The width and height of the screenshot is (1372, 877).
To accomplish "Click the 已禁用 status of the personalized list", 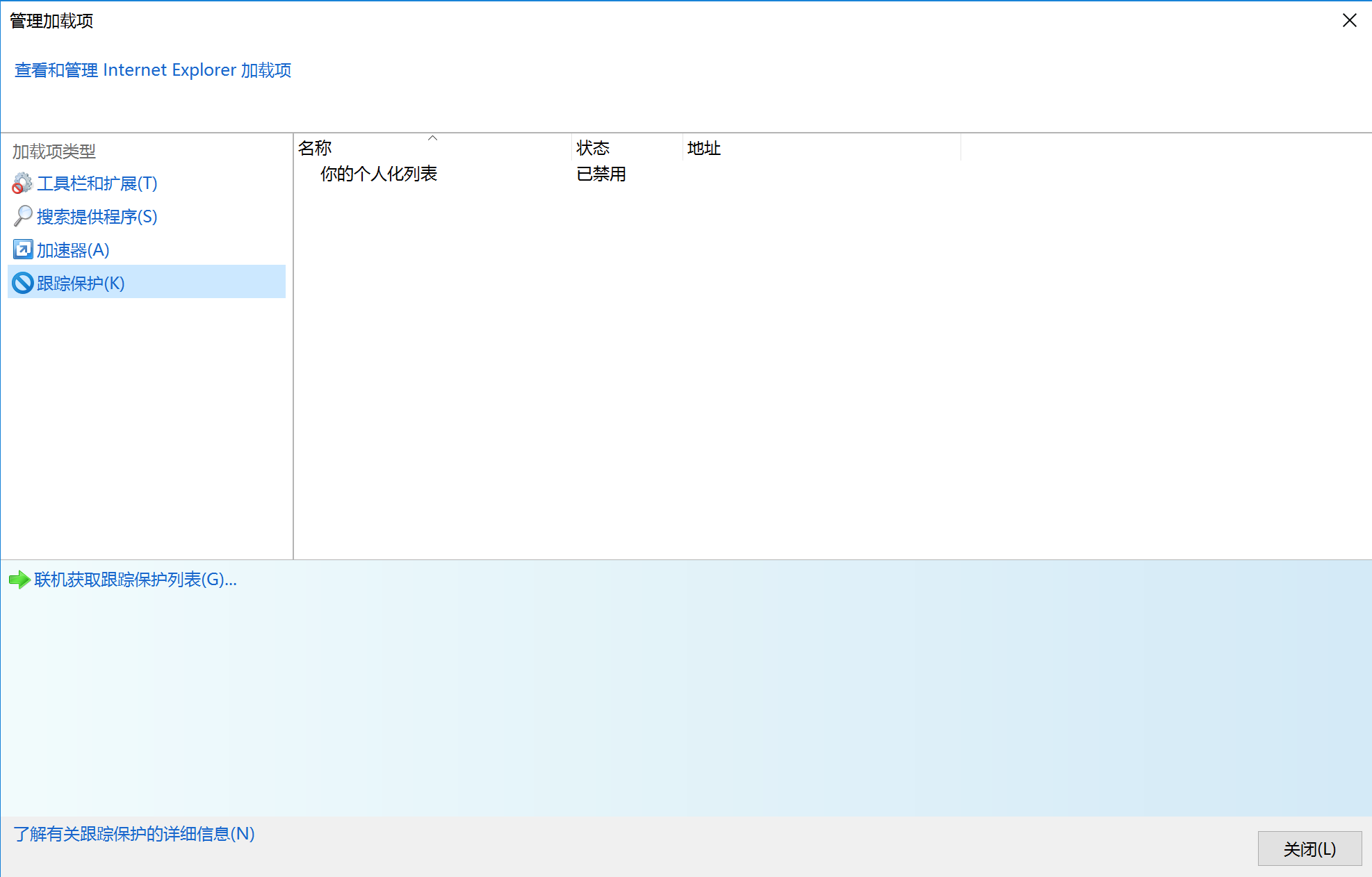I will 601,174.
